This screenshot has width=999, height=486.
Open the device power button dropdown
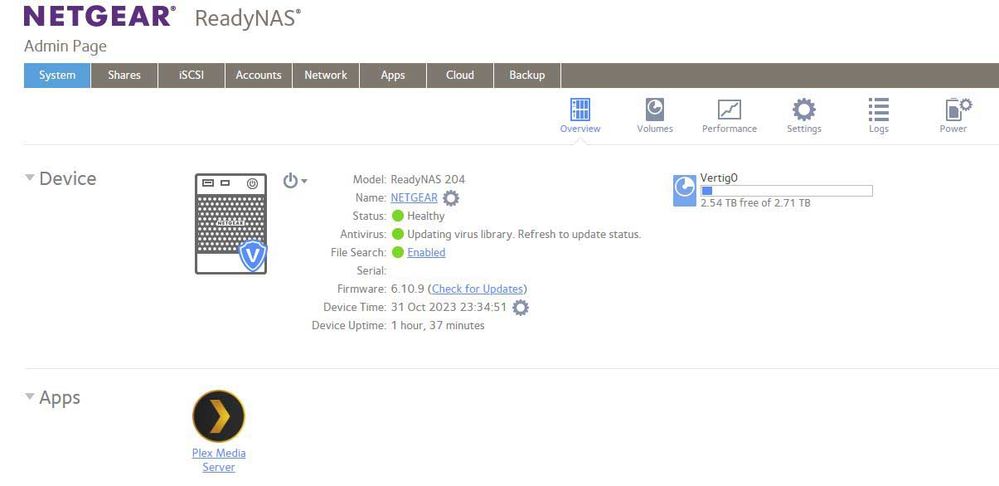(x=294, y=181)
